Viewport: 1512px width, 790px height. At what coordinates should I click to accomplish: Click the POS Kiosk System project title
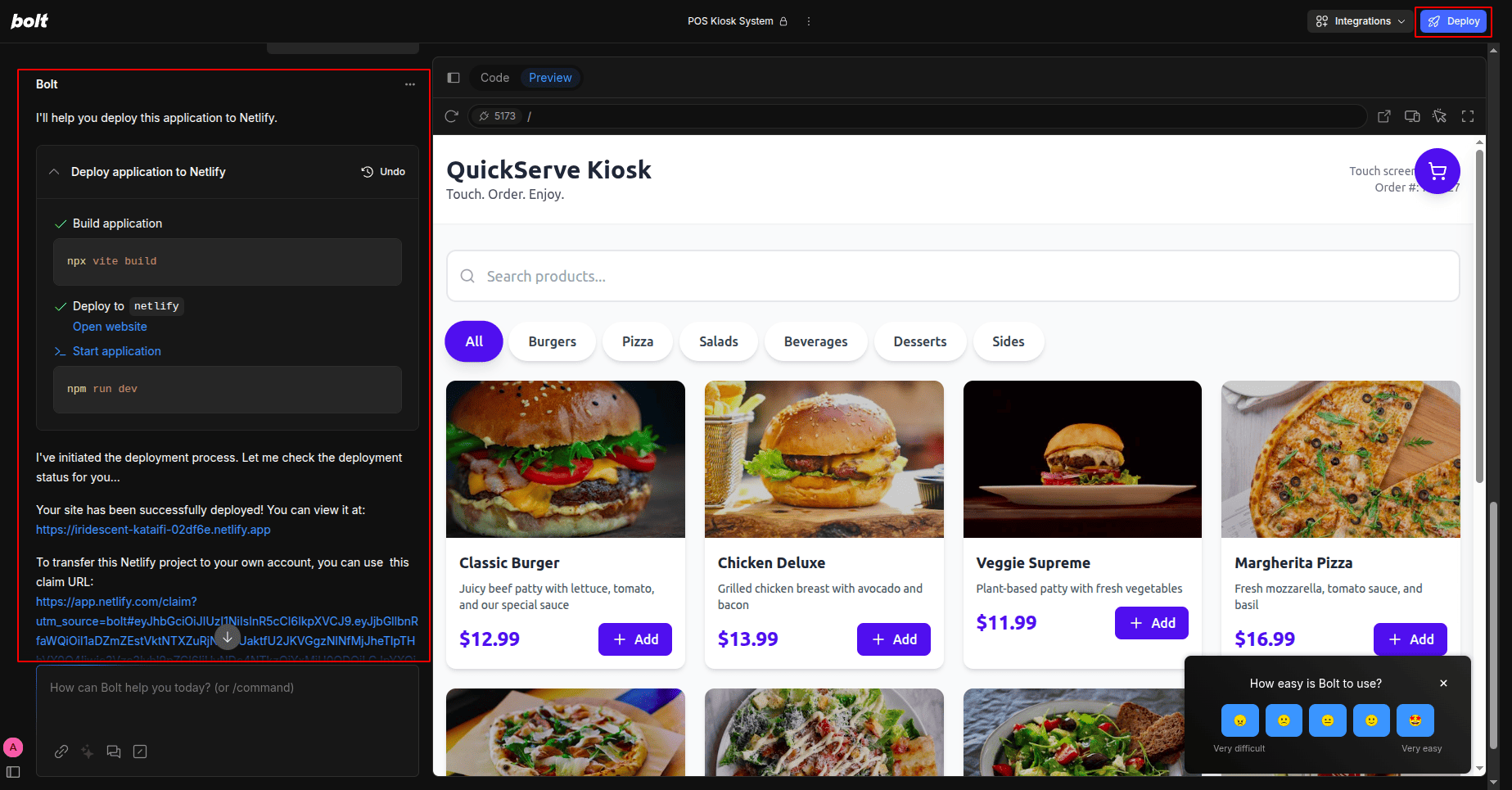click(730, 21)
